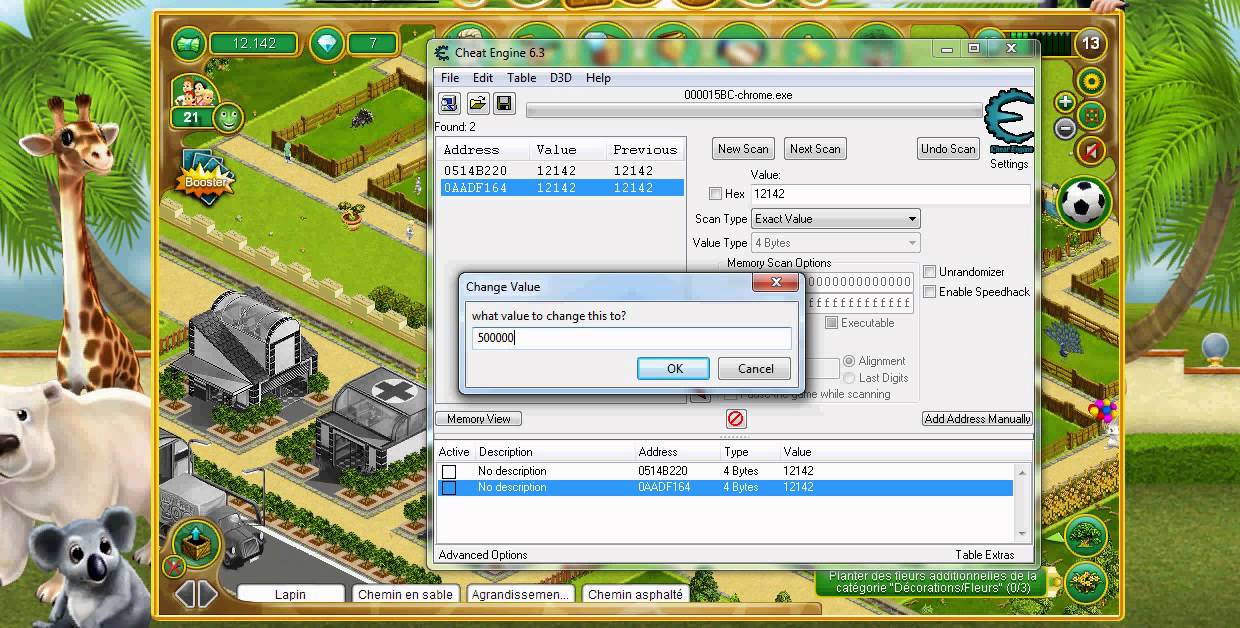1240x628 pixels.
Task: Click the green crate storage icon
Action: tap(196, 543)
